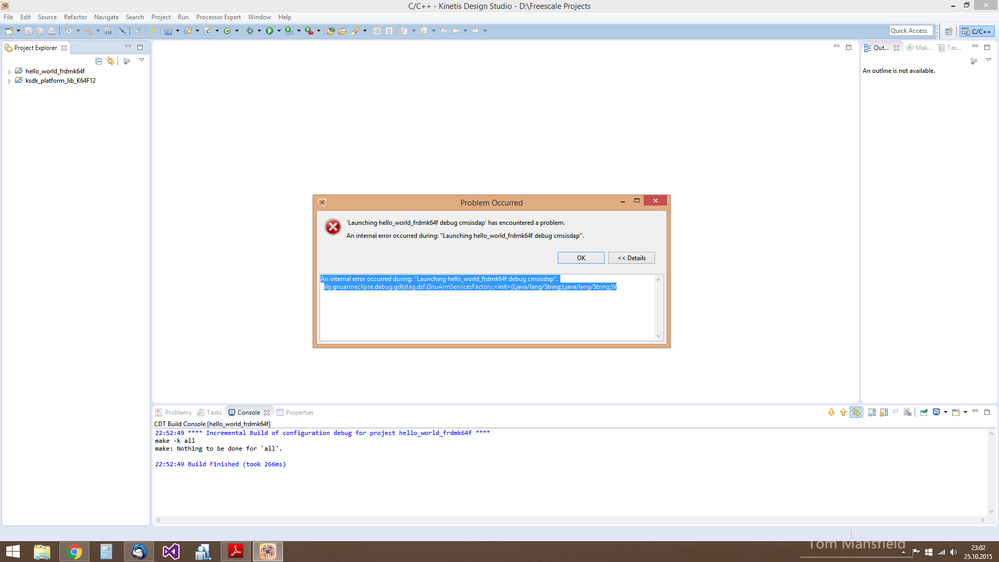Open Adobe Reader from taskbar
The height and width of the screenshot is (562, 999).
235,551
